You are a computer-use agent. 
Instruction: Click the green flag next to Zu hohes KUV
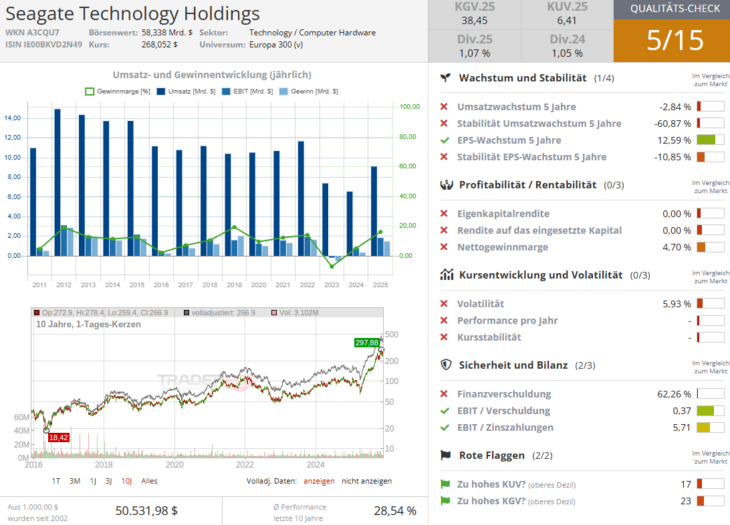coord(445,484)
